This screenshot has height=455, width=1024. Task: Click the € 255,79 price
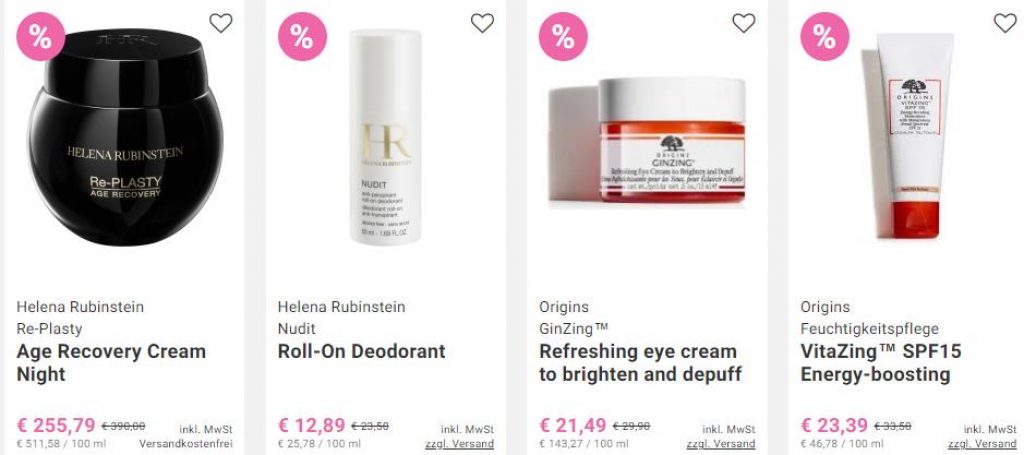pos(56,426)
